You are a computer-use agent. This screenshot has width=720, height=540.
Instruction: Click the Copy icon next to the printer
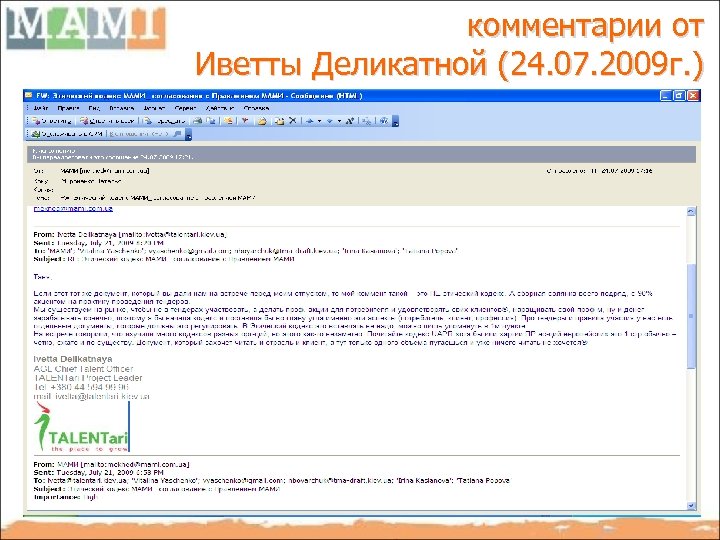pos(211,121)
